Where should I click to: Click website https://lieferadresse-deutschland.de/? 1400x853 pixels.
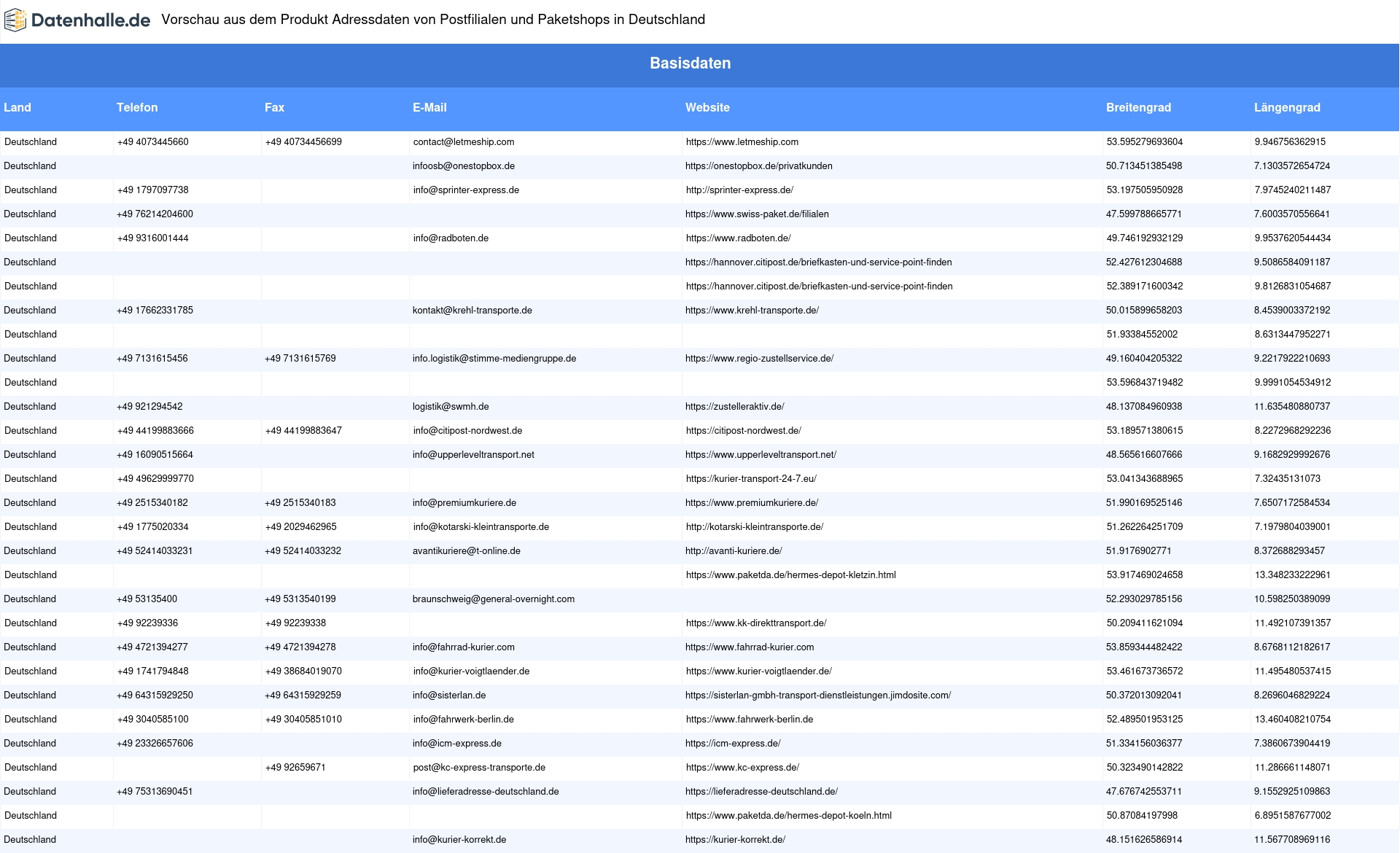click(x=761, y=792)
